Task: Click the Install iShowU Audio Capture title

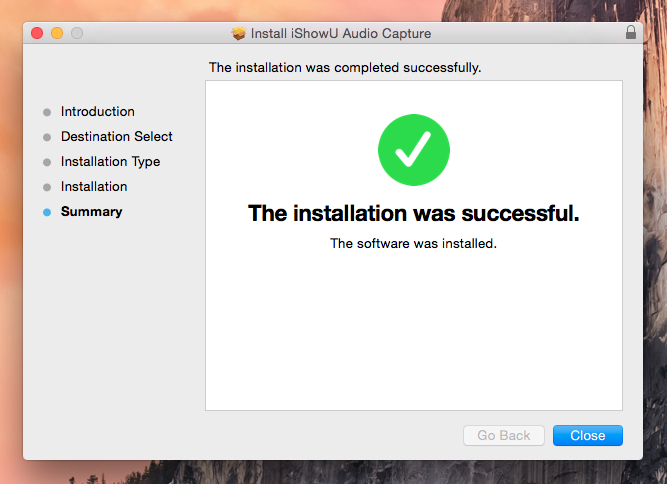Action: pos(342,34)
